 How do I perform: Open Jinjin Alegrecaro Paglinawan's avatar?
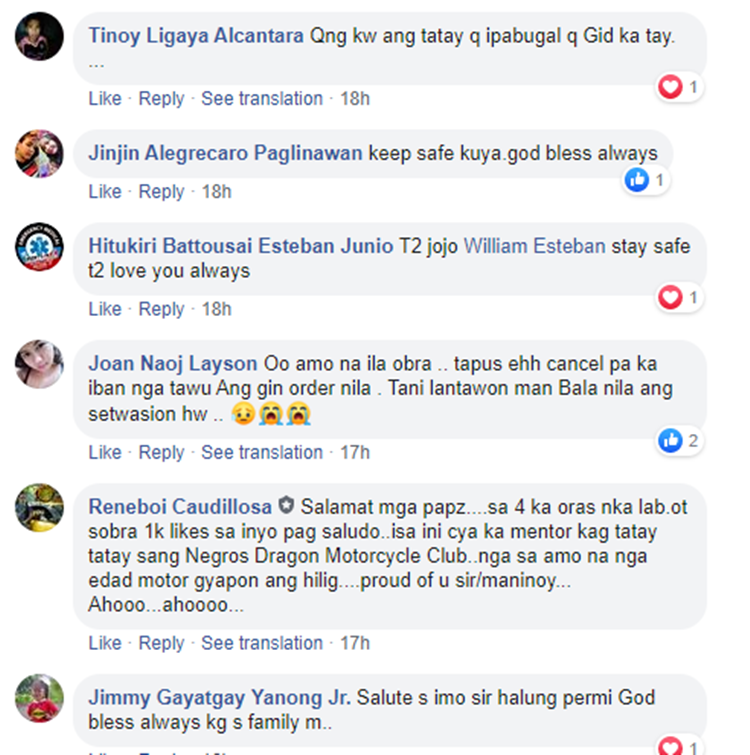click(x=39, y=154)
